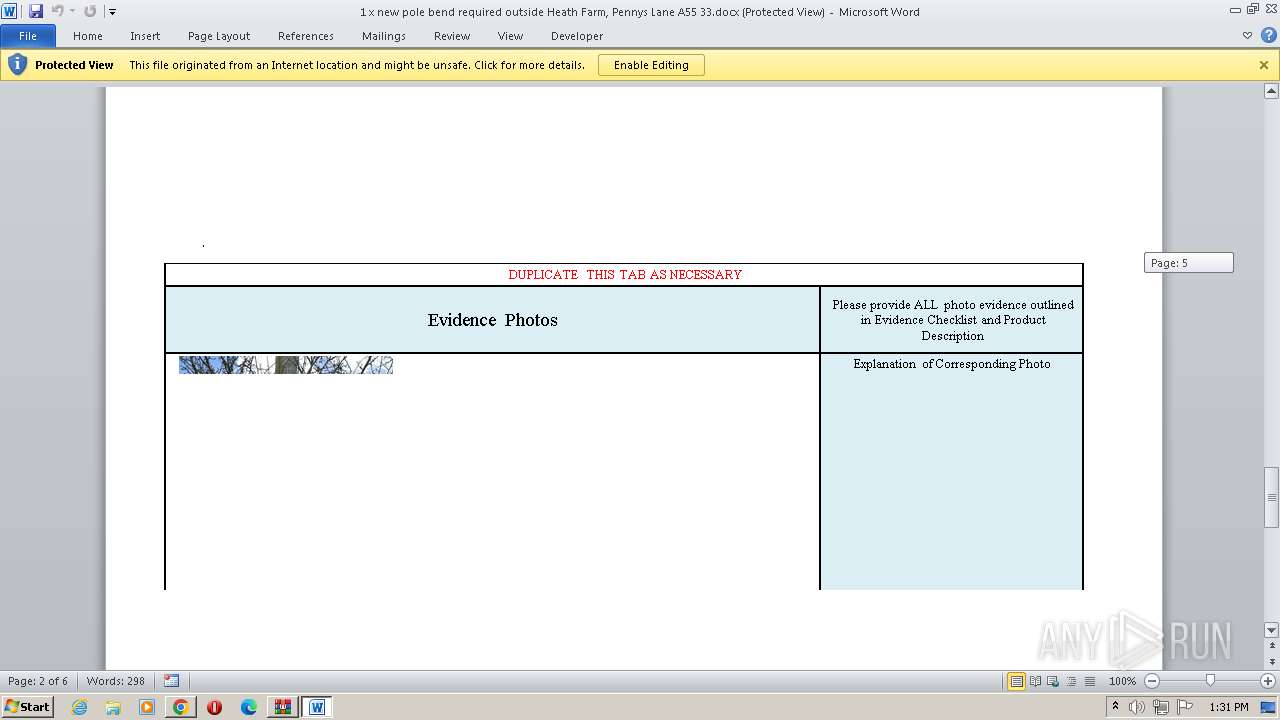Screen dimensions: 1280x720
Task: Click Next Page double-arrow button
Action: pyautogui.click(x=1272, y=662)
